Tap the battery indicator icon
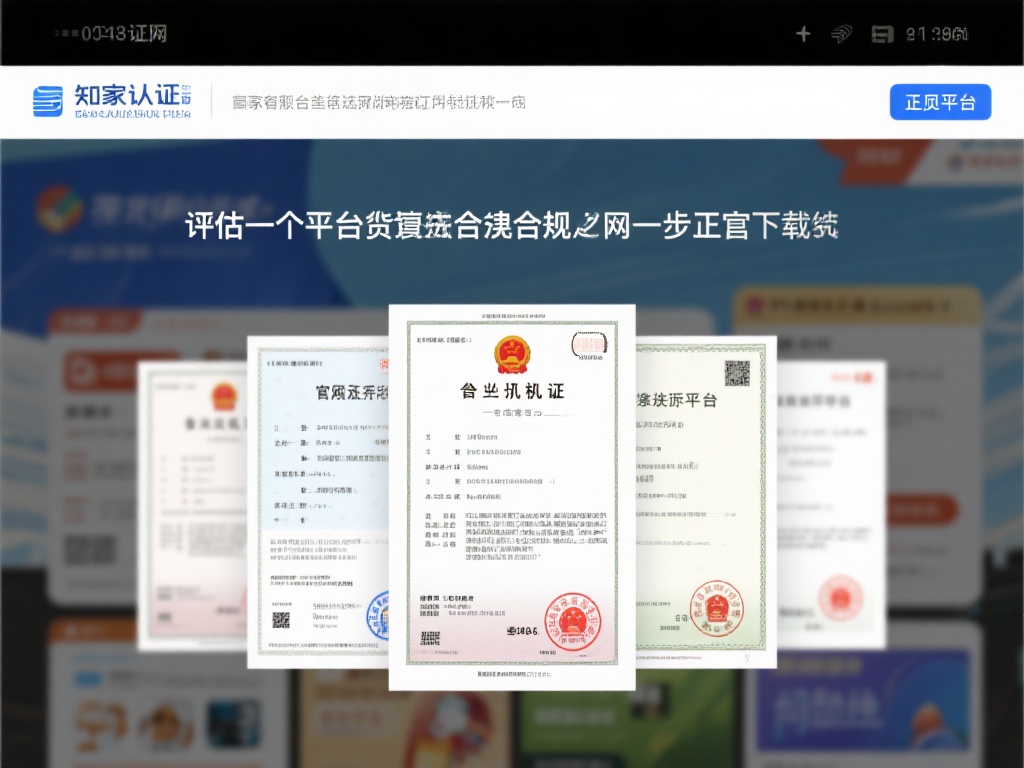 click(881, 33)
